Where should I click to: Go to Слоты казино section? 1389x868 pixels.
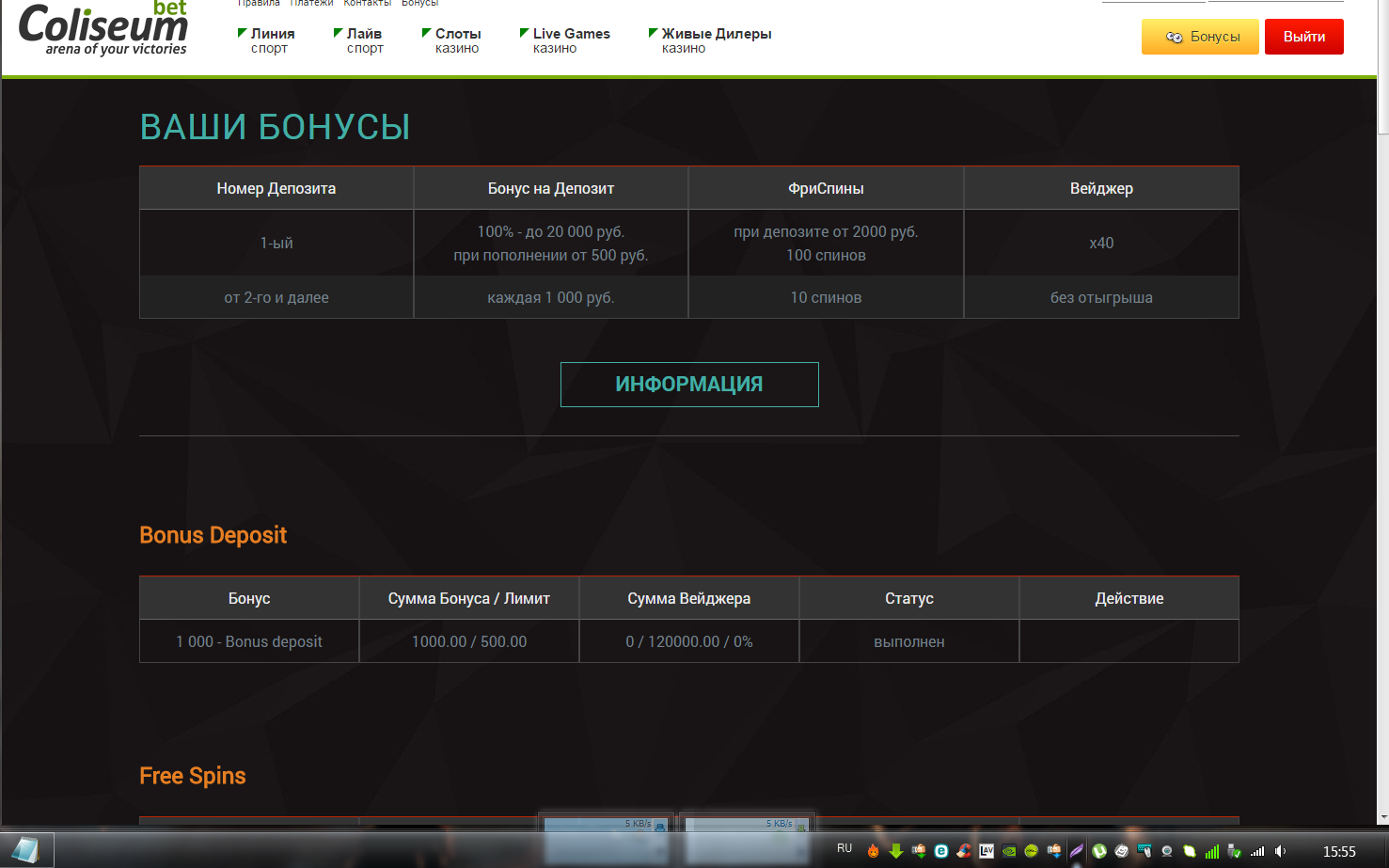457,40
